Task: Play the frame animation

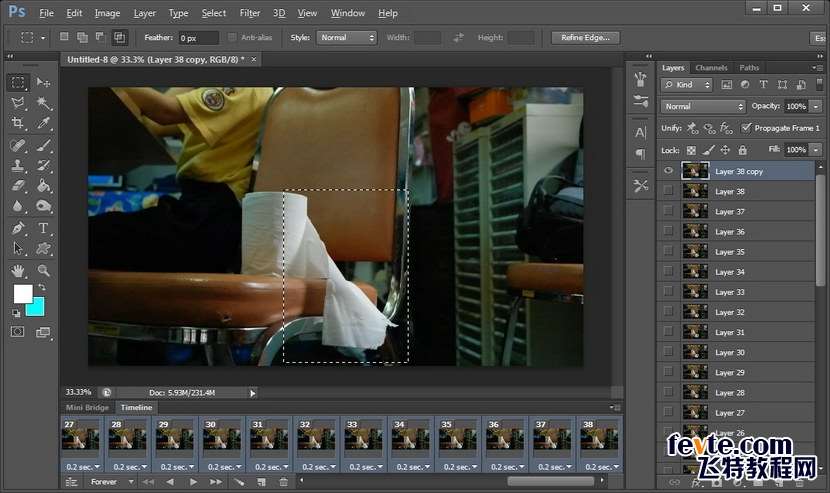Action: 193,482
